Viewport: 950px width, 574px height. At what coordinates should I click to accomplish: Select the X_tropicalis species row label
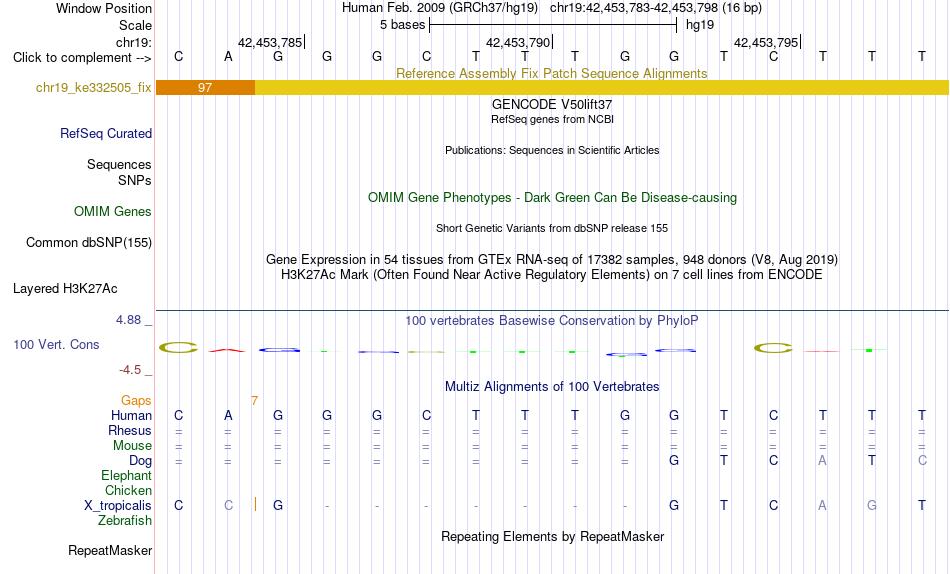coord(118,506)
